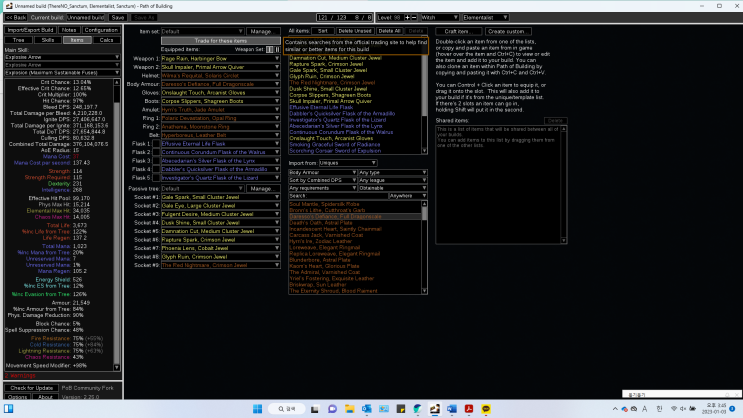Click the 2 Warnings text
This screenshot has height=418, width=743.
point(20,376)
